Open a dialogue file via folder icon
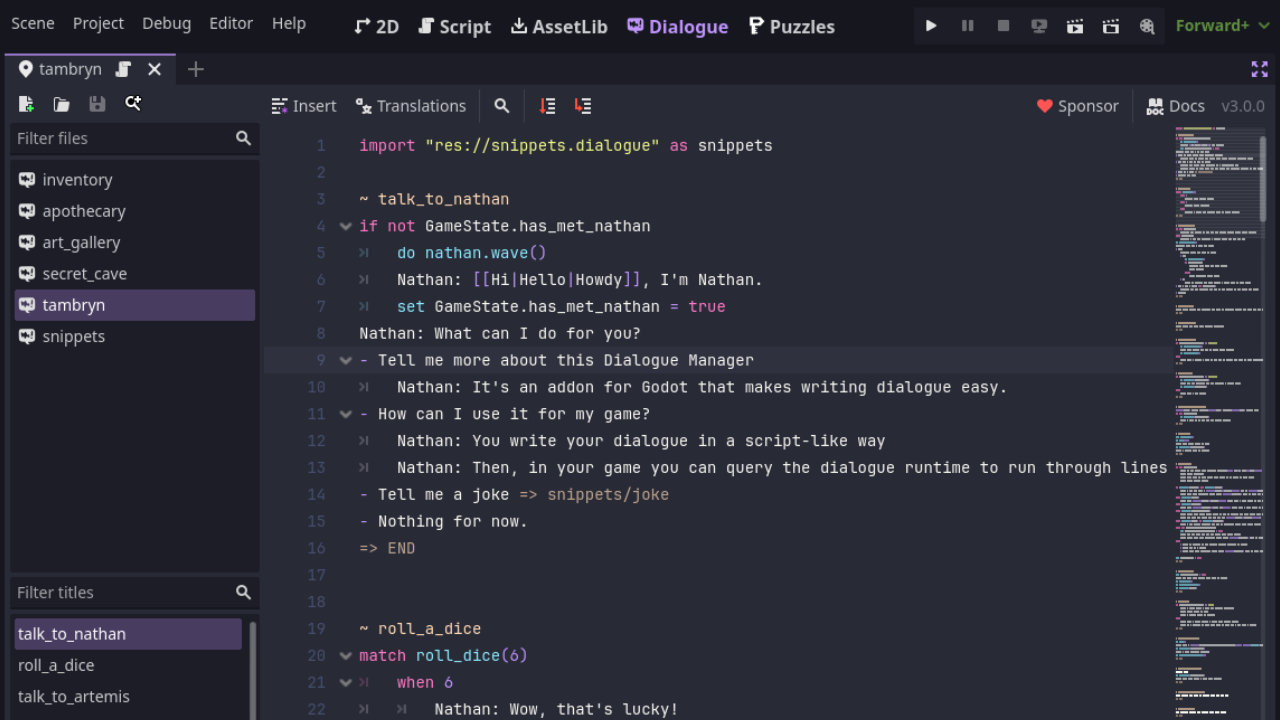This screenshot has height=720, width=1280. coord(61,104)
